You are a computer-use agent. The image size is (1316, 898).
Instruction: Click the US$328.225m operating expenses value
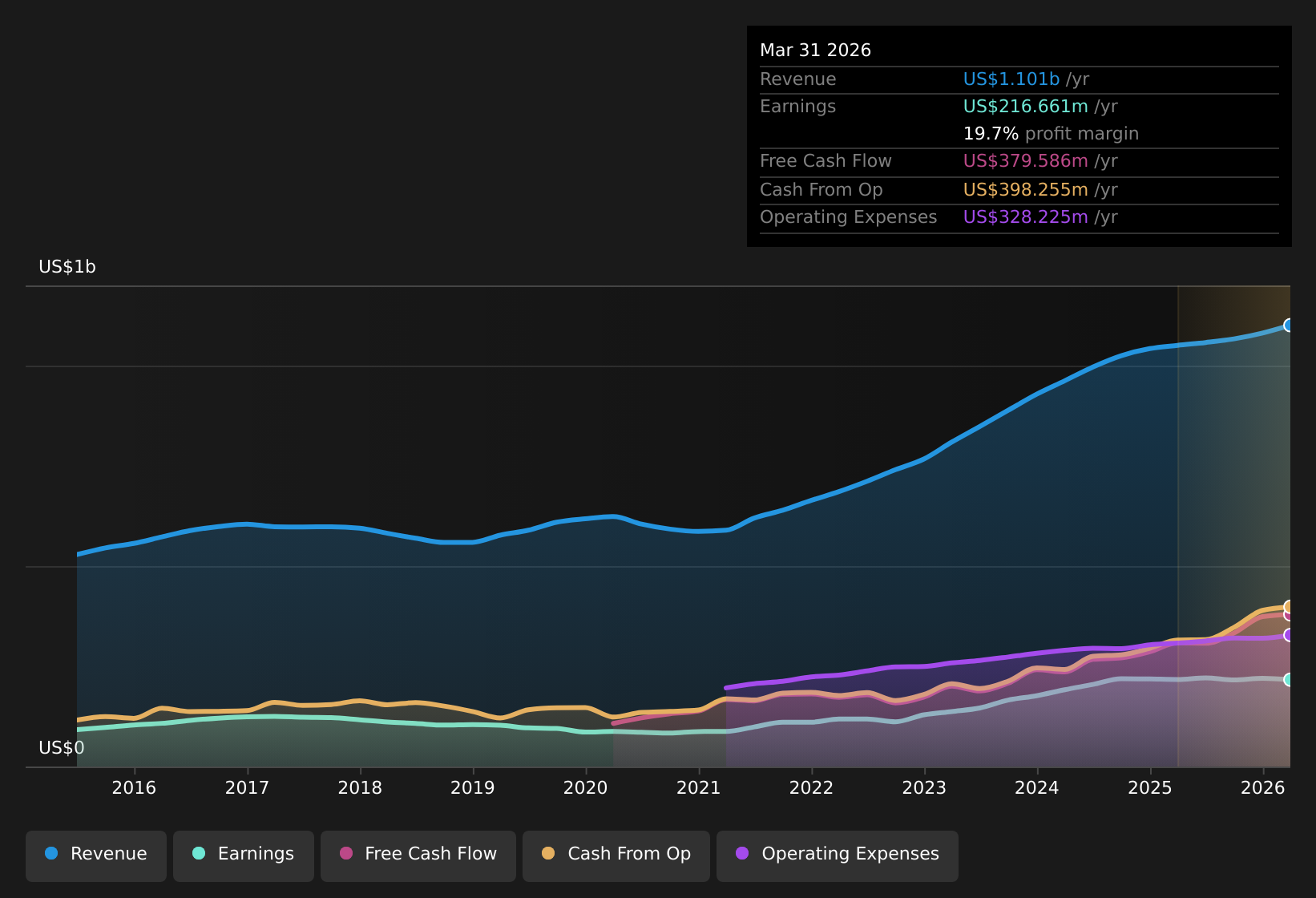(1025, 217)
